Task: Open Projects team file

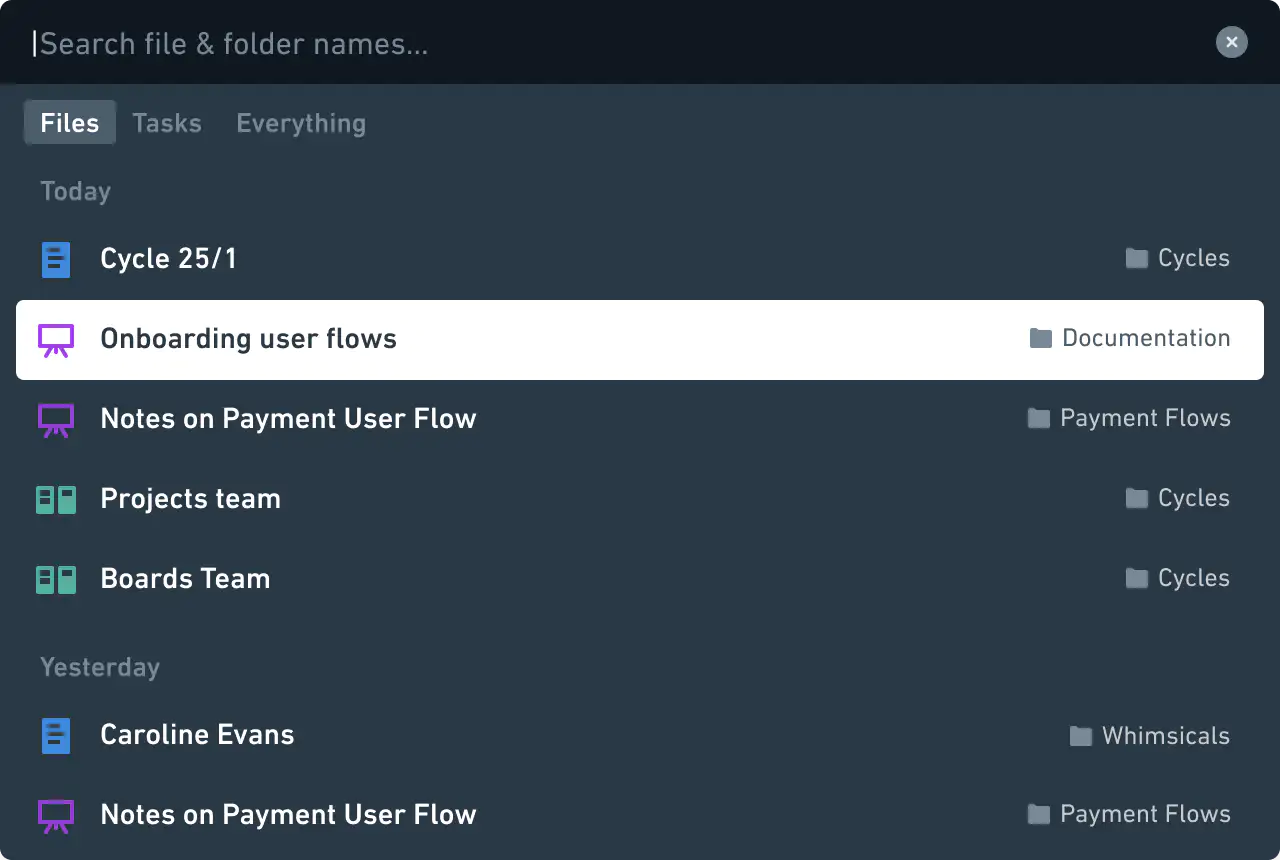Action: pos(191,499)
